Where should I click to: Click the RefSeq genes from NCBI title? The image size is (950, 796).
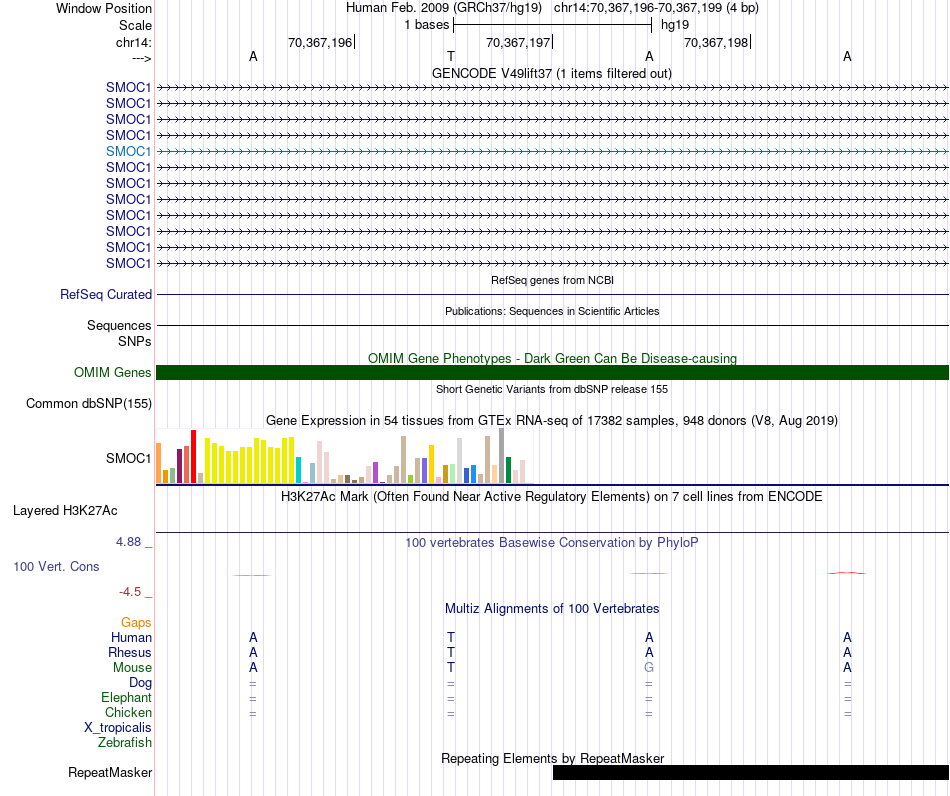point(552,280)
